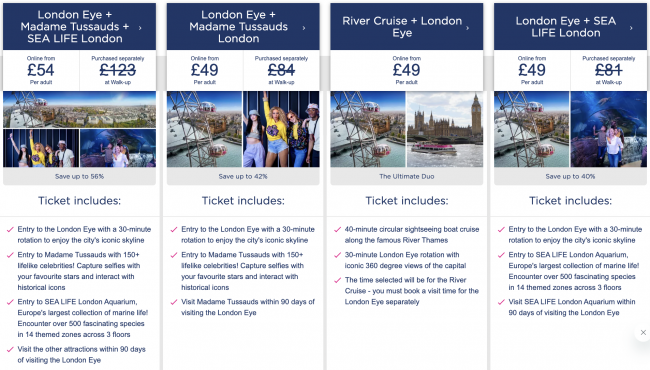Dismiss the floating widget with the X icon
This screenshot has height=370, width=650.
click(643, 332)
